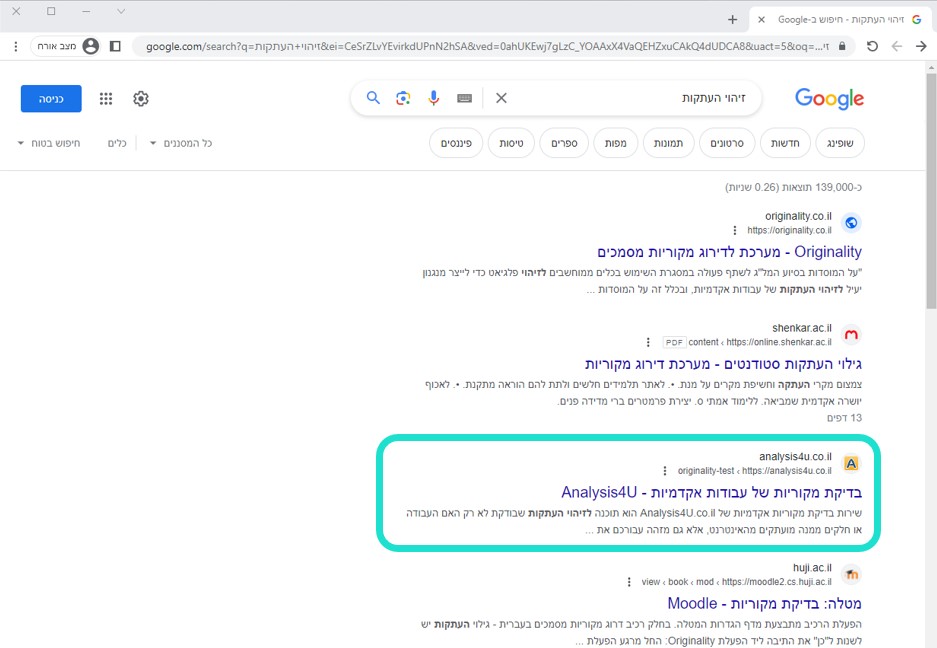
Task: Open more options for huji.ac.il result
Action: click(629, 582)
